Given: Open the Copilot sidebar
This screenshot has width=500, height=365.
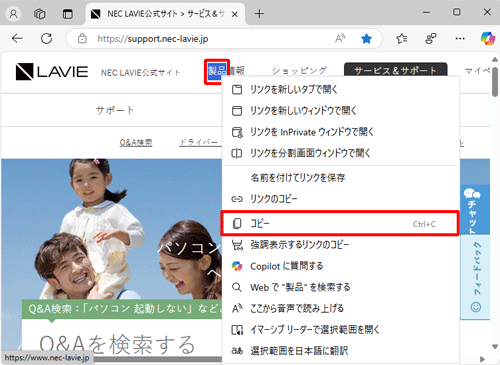Looking at the screenshot, I should pos(488,39).
